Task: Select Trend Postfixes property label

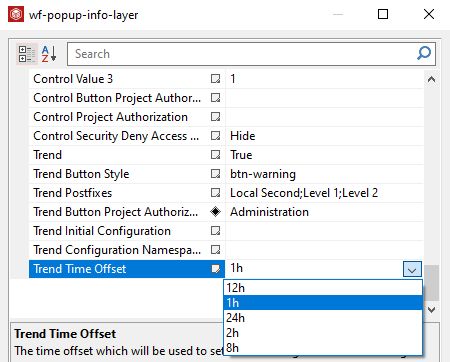Action: click(73, 193)
